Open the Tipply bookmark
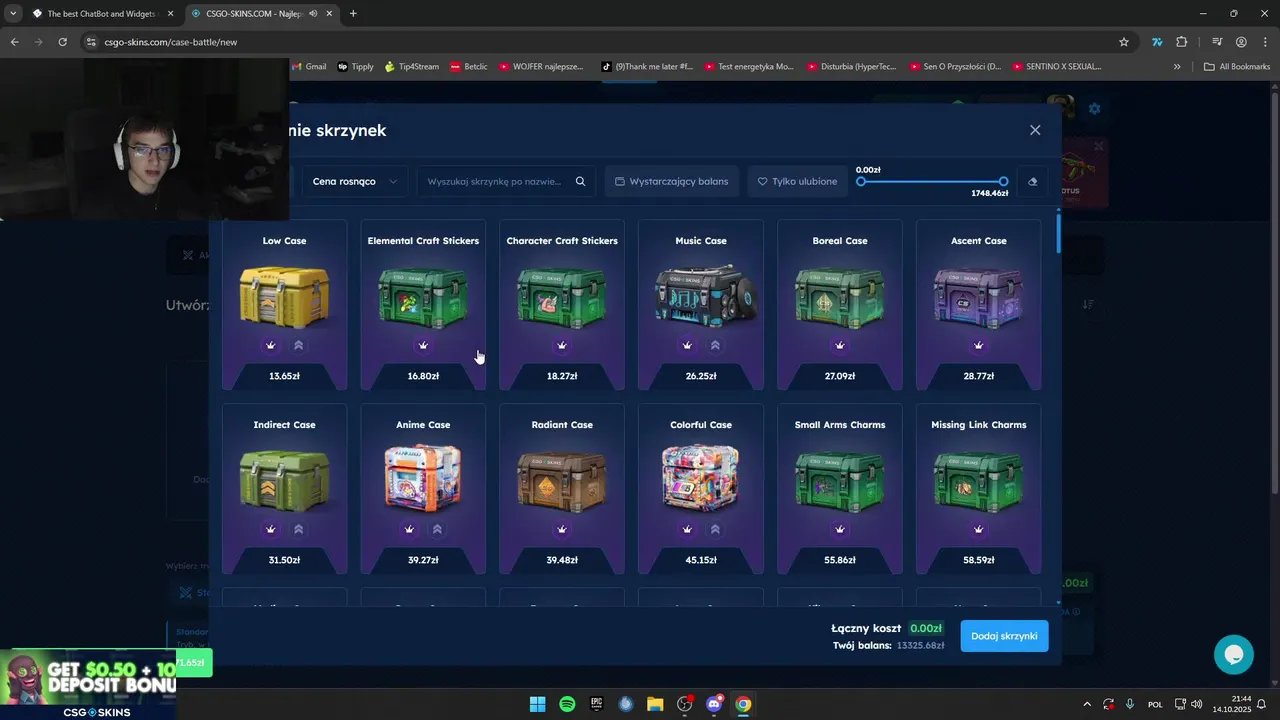This screenshot has height=720, width=1280. 356,67
